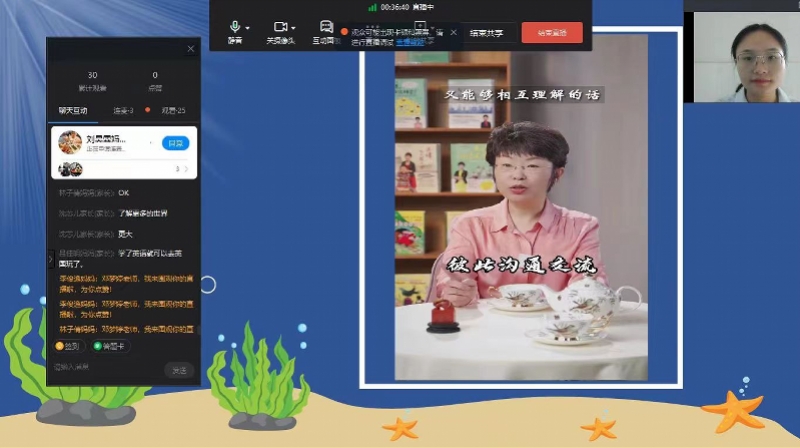Click the red end live broadcast button
Viewport: 800px width, 448px height.
(x=552, y=33)
